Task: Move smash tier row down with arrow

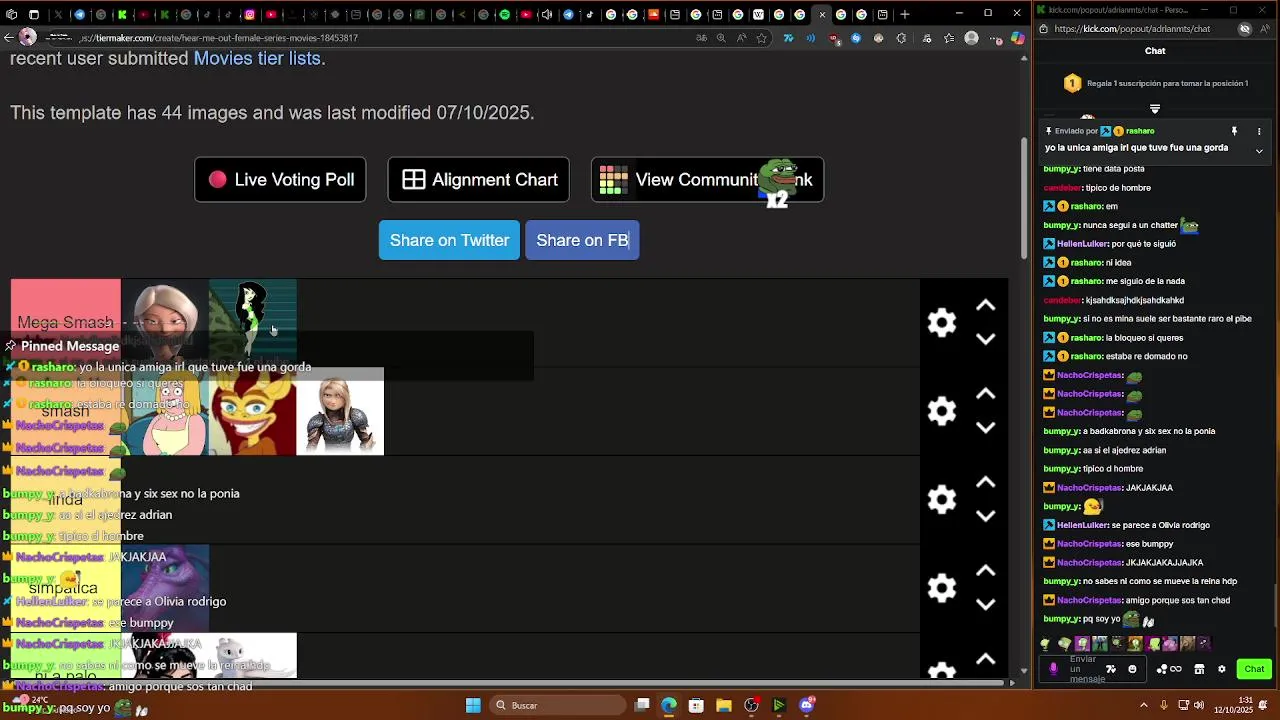Action: (985, 428)
